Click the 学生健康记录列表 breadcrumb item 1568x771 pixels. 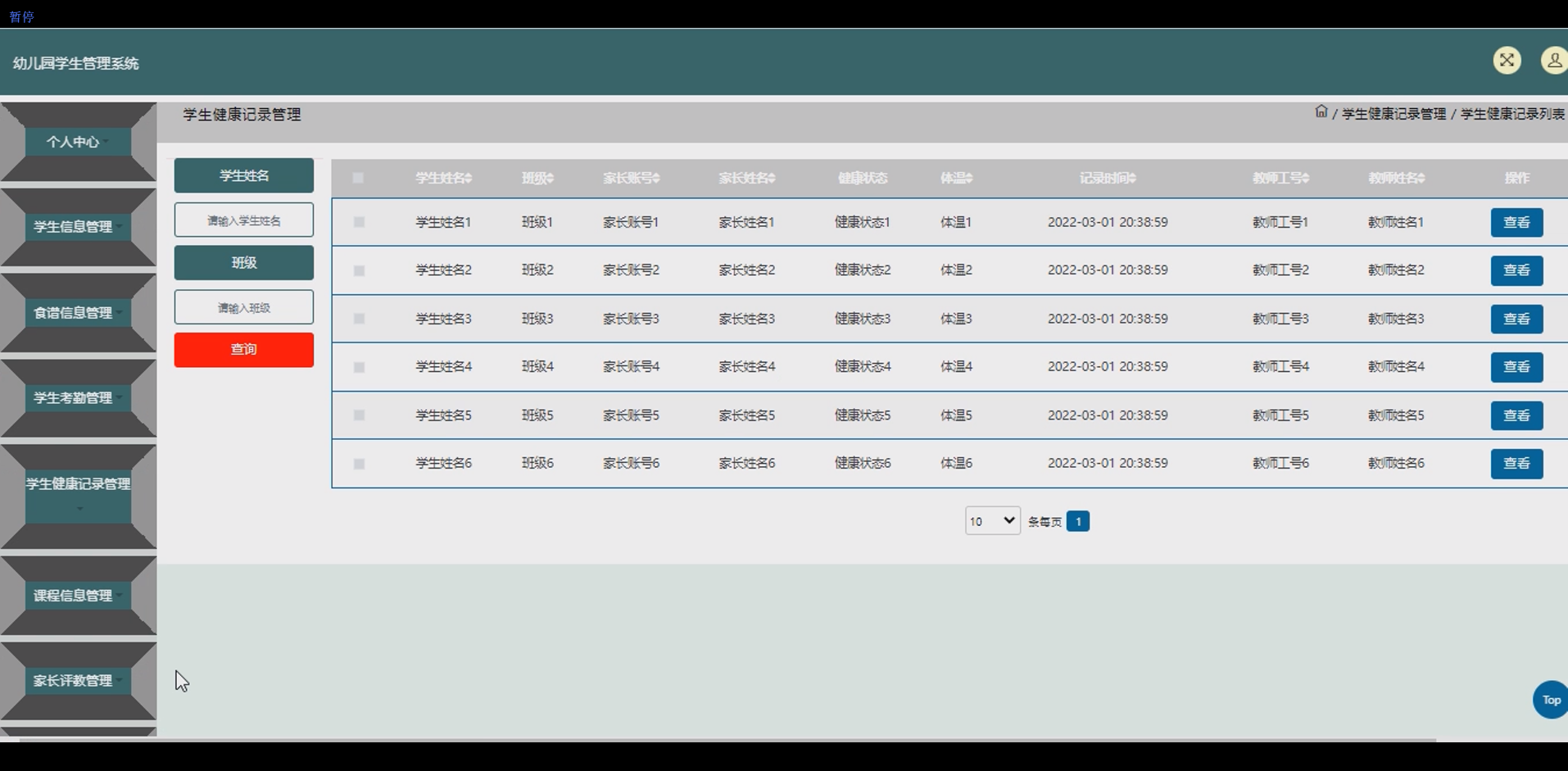(1512, 114)
